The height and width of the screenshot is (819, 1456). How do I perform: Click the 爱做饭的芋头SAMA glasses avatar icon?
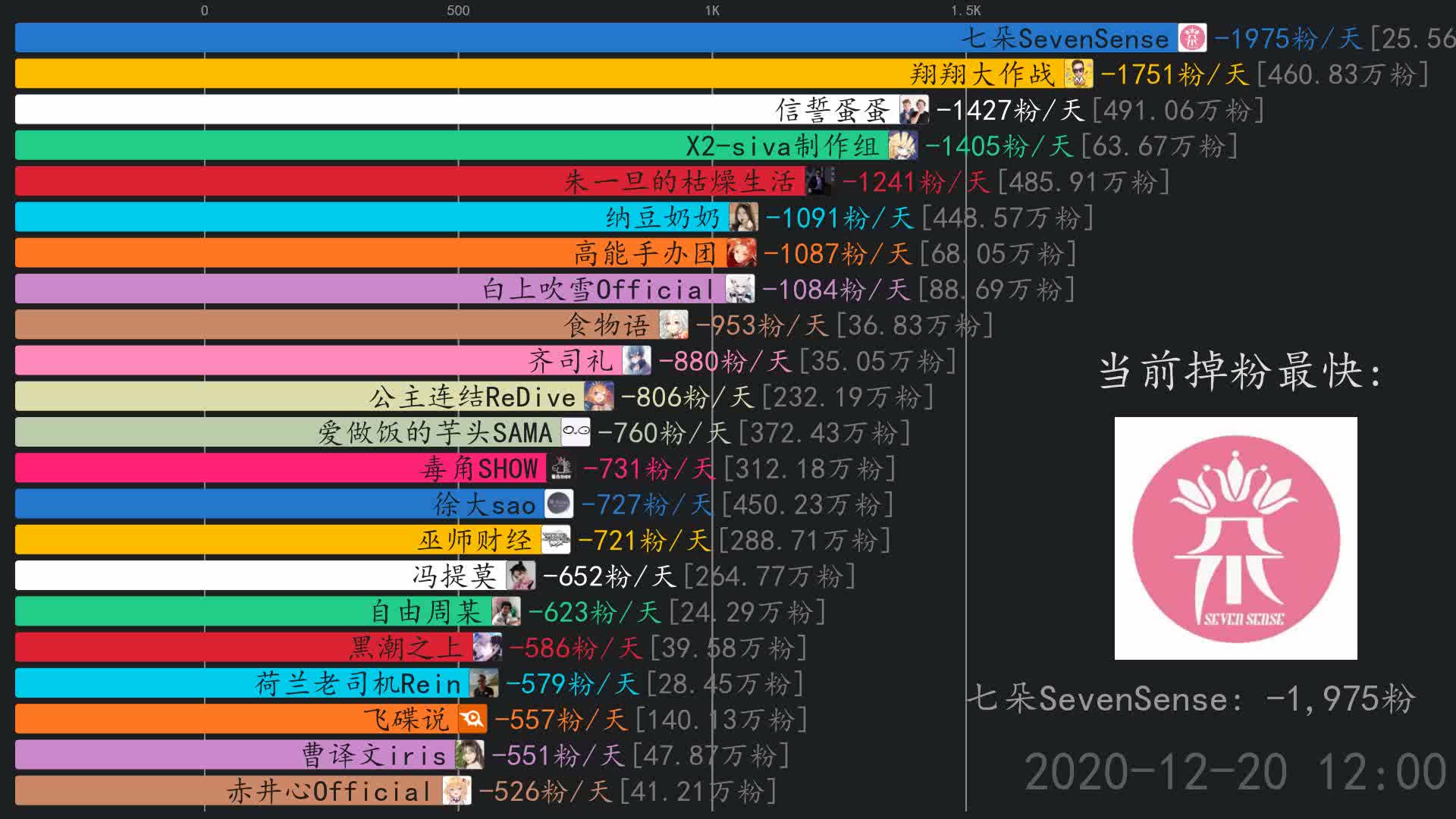576,432
